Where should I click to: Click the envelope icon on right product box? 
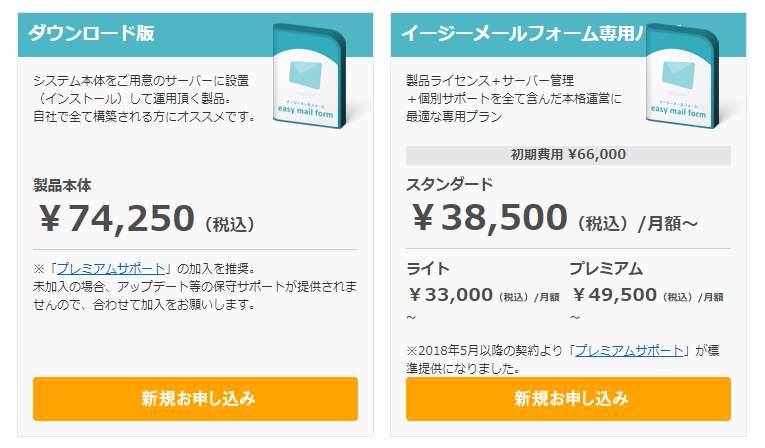pos(678,75)
